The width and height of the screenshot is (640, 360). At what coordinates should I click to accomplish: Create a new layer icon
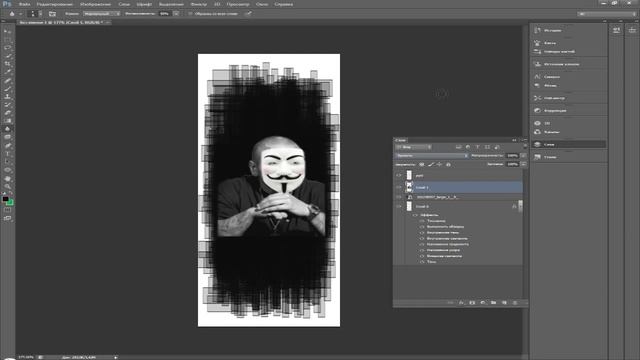pyautogui.click(x=504, y=302)
